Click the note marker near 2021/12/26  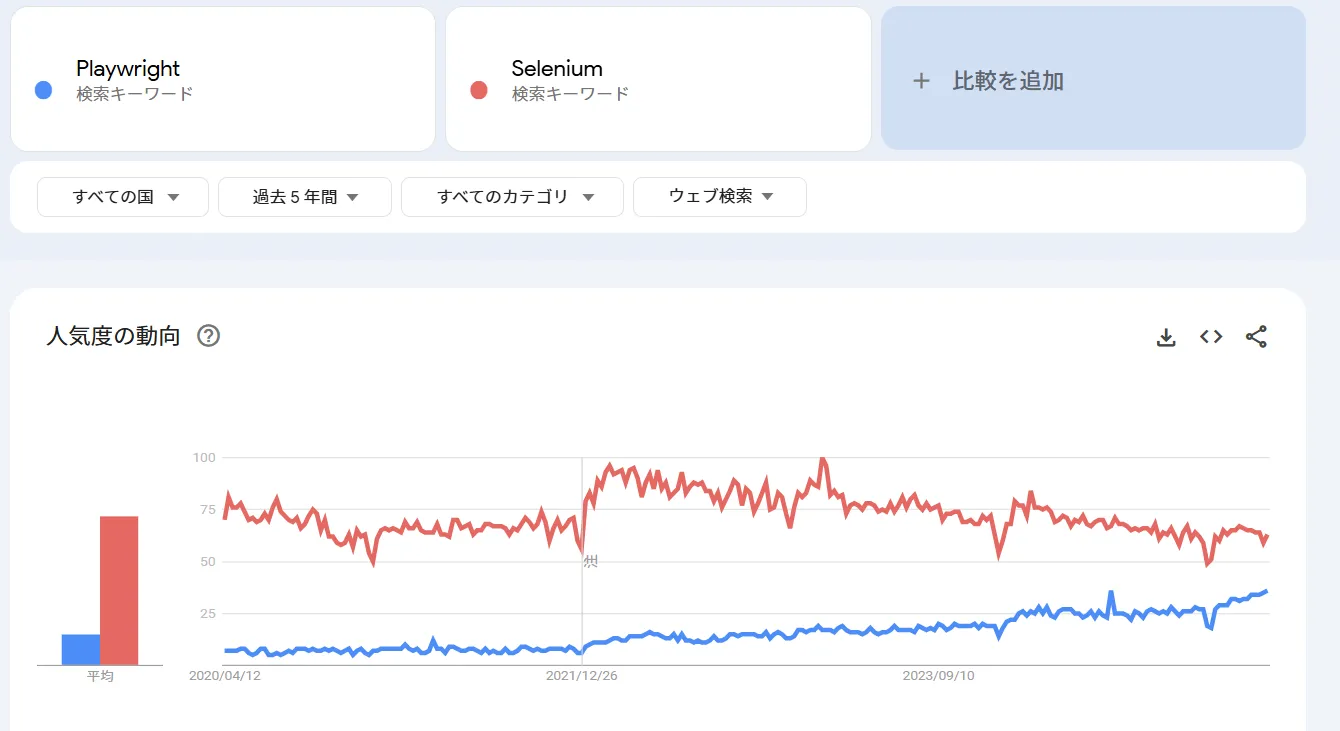tap(590, 561)
